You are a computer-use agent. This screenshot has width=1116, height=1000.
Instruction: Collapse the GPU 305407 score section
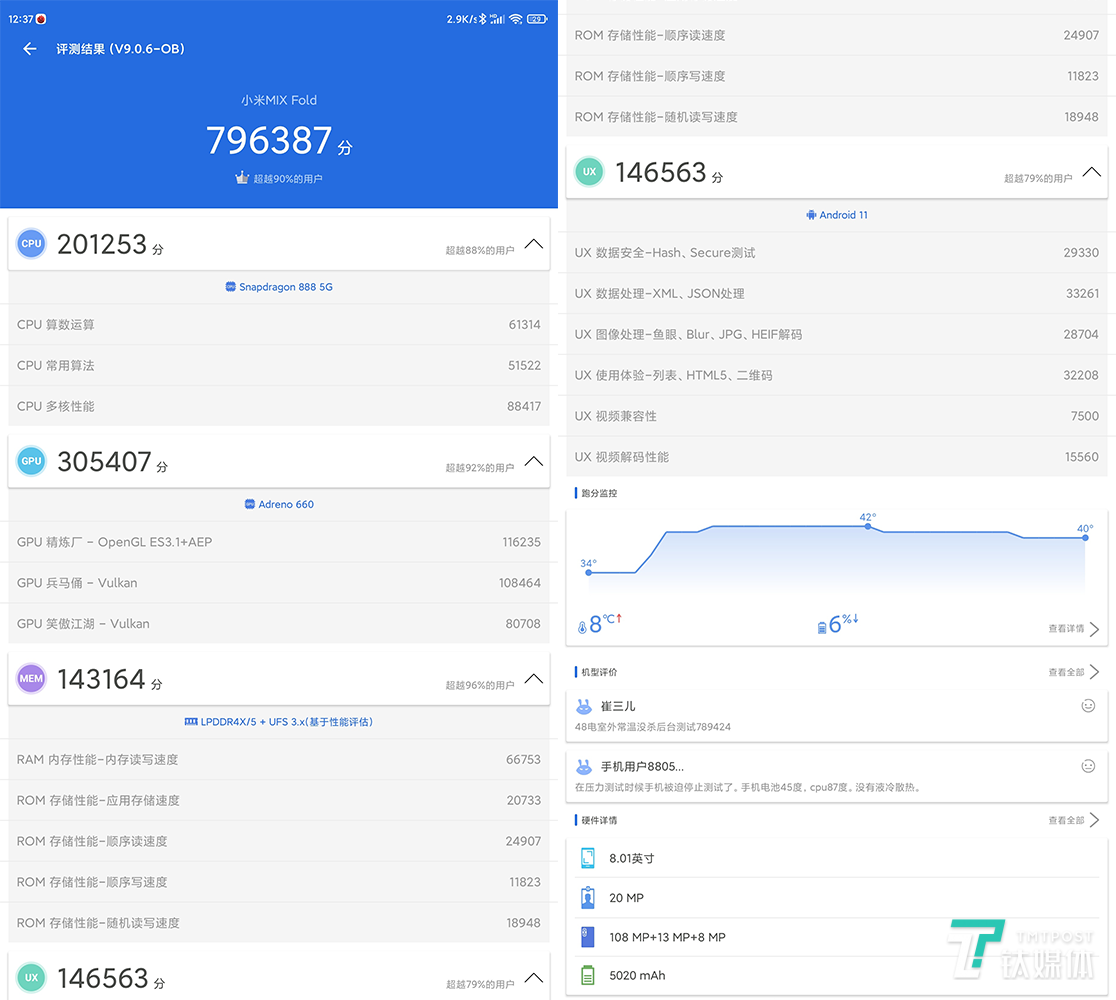point(534,461)
